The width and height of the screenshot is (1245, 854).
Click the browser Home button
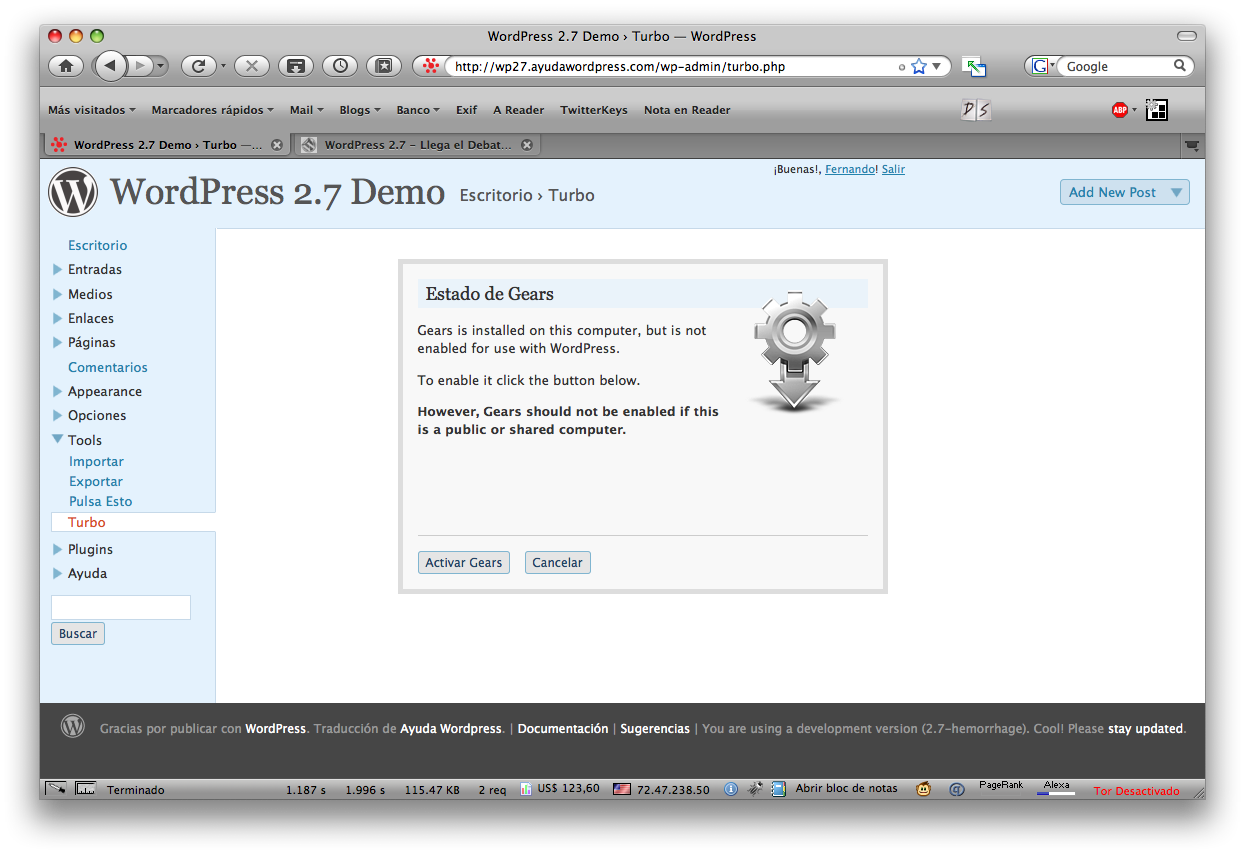(66, 66)
